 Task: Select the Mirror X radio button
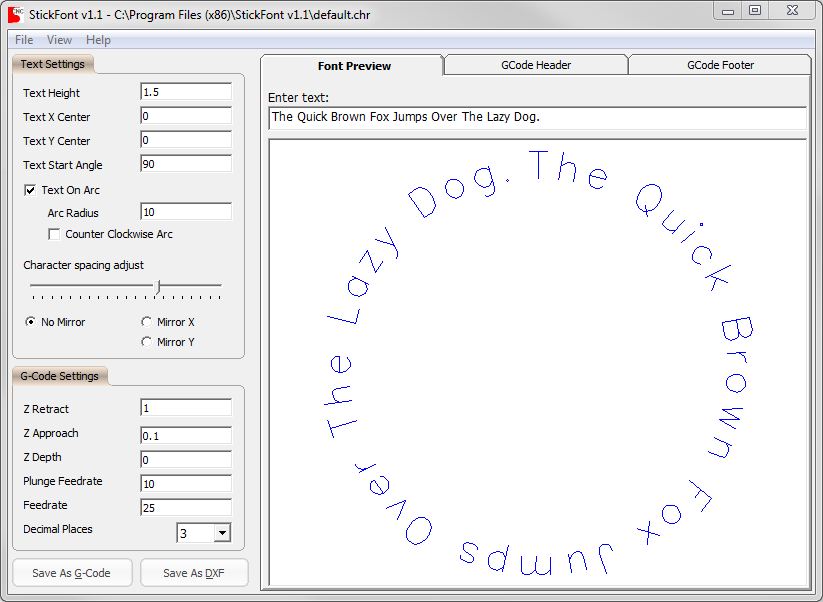pos(146,322)
